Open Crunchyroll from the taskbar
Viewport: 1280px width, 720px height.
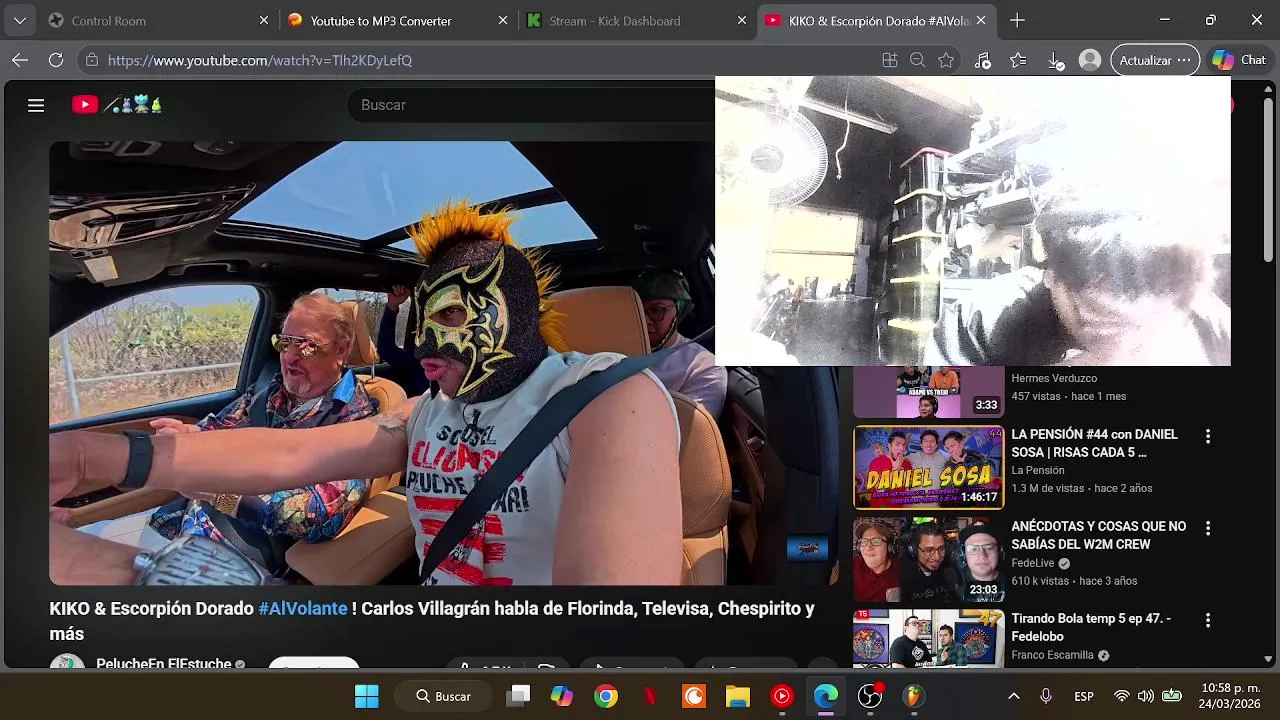click(694, 696)
